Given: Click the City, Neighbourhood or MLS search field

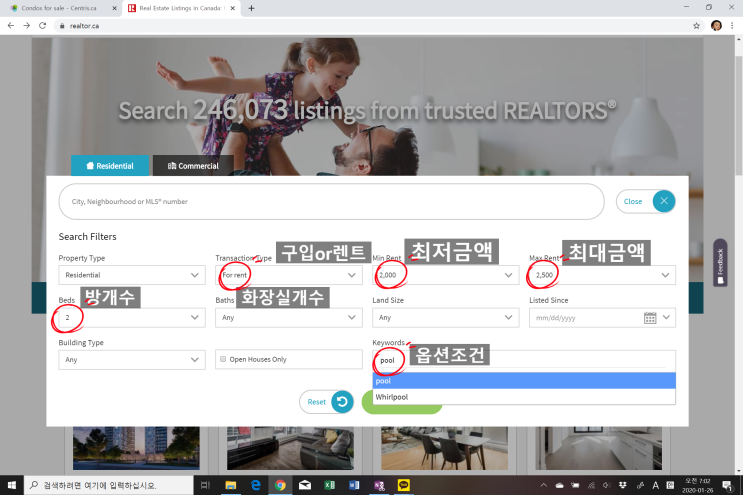Looking at the screenshot, I should point(331,201).
